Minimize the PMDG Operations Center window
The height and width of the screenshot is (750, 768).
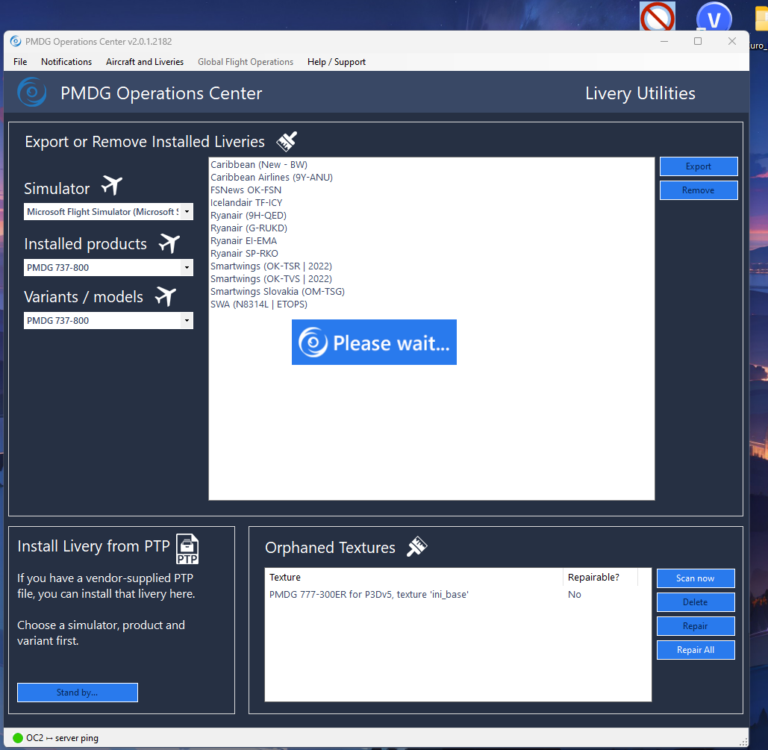664,42
